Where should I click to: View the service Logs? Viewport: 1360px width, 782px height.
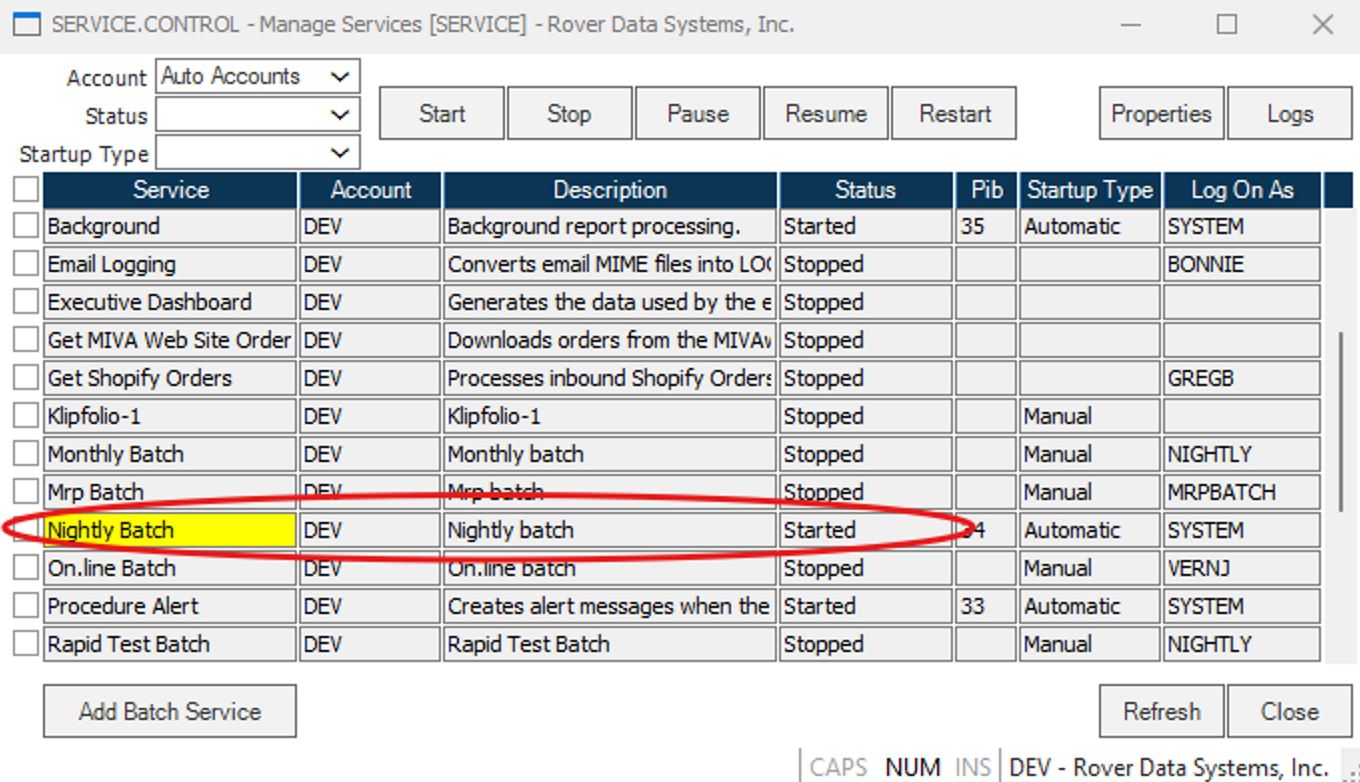[x=1289, y=114]
